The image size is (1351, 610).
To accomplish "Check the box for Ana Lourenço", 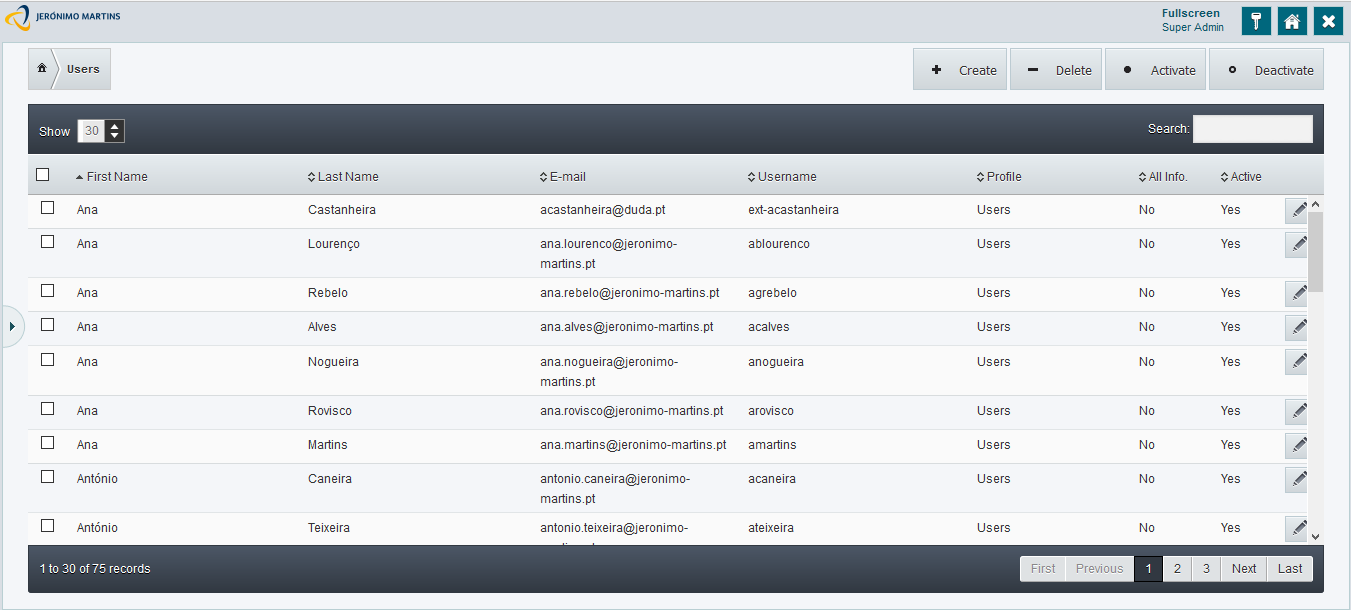I will (x=47, y=242).
